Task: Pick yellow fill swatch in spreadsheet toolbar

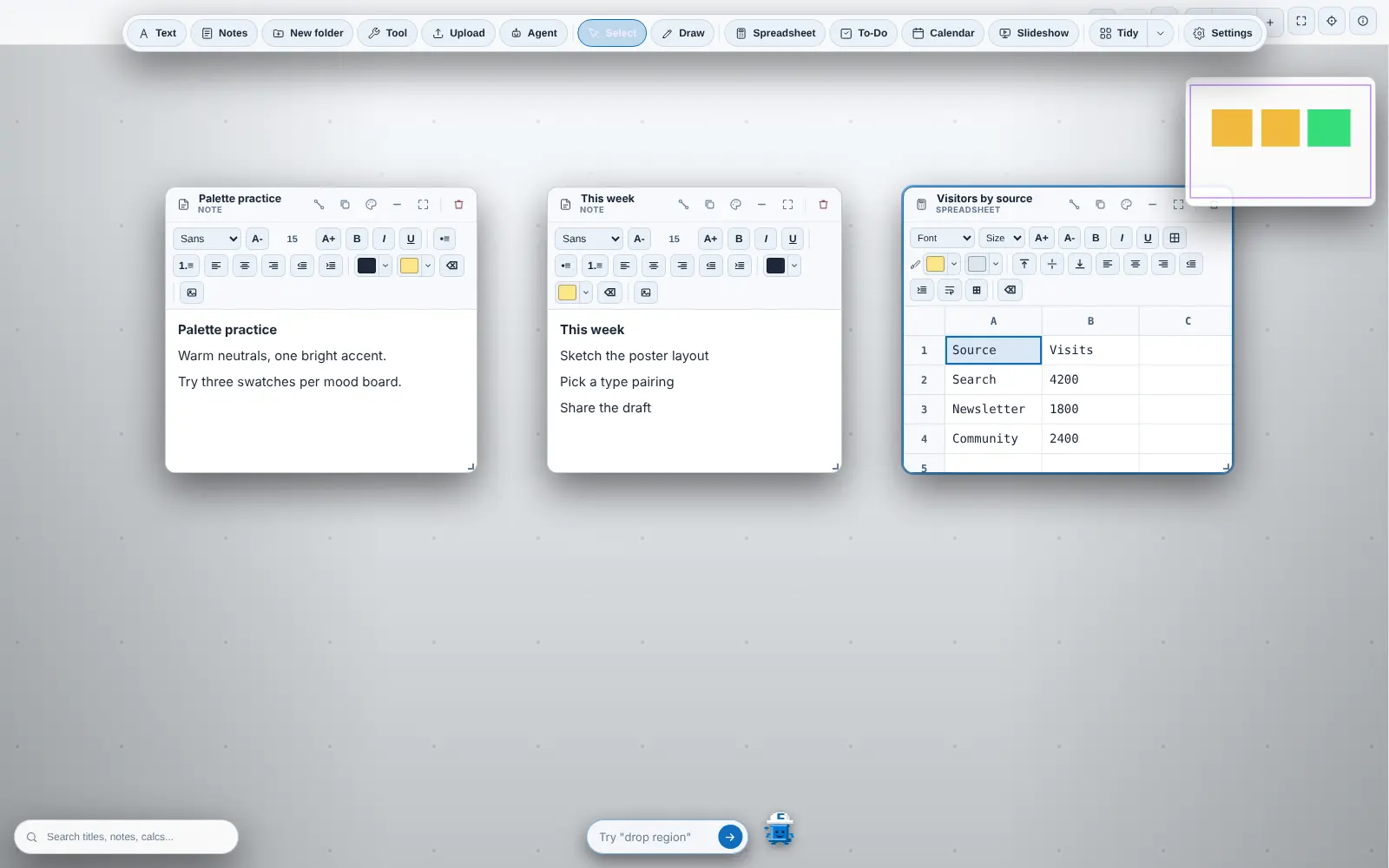Action: coord(936,264)
